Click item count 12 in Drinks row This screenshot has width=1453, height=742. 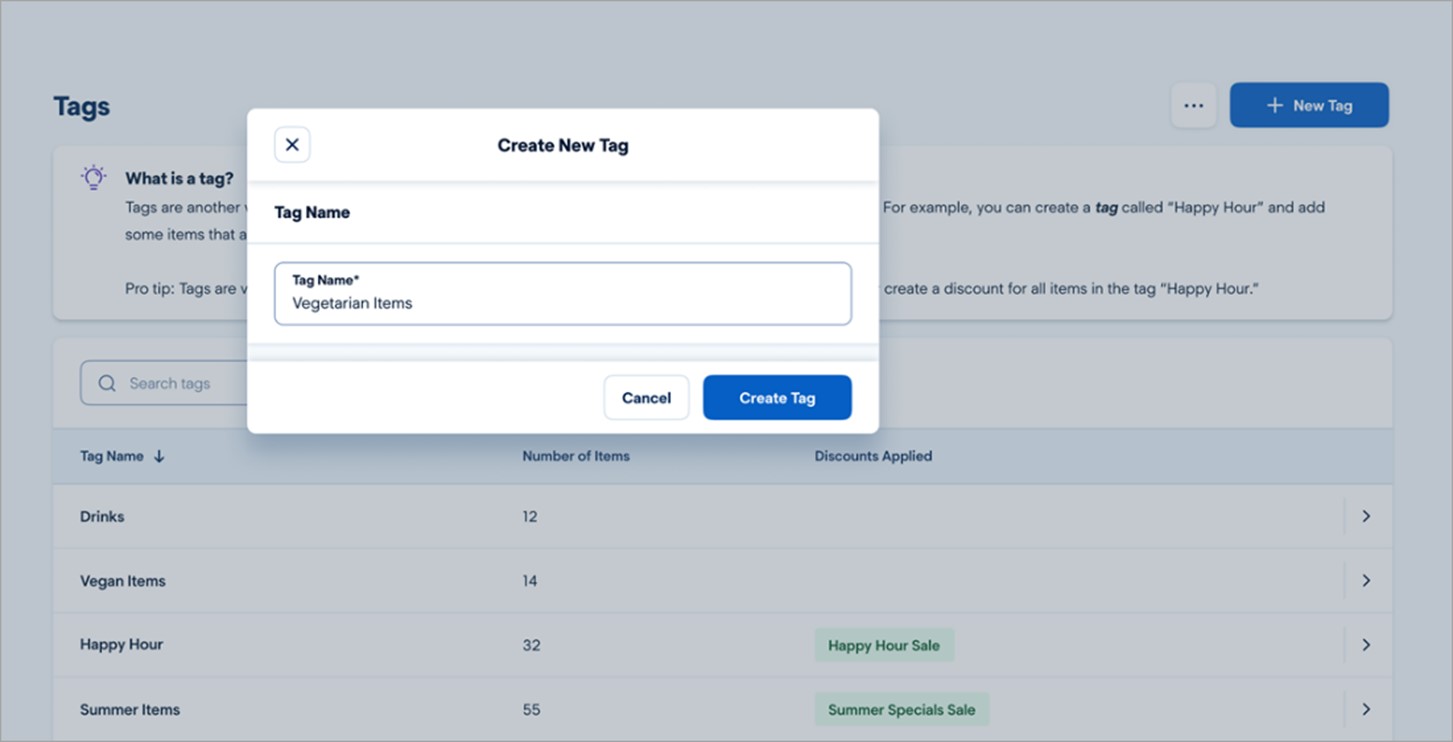(x=530, y=516)
